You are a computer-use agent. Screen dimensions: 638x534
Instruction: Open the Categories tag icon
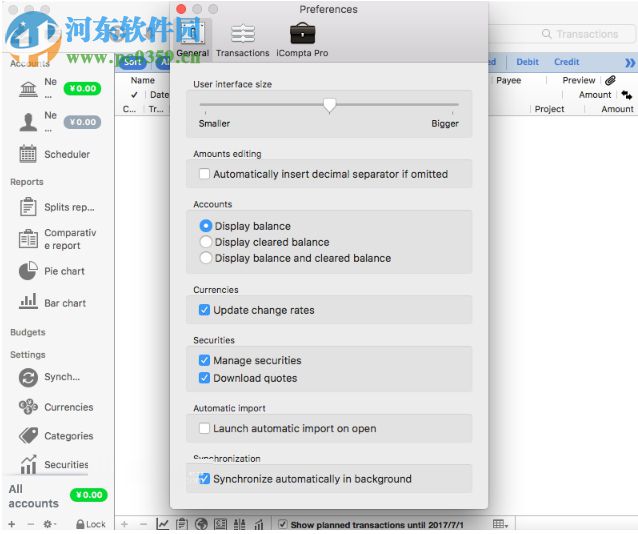[28, 436]
